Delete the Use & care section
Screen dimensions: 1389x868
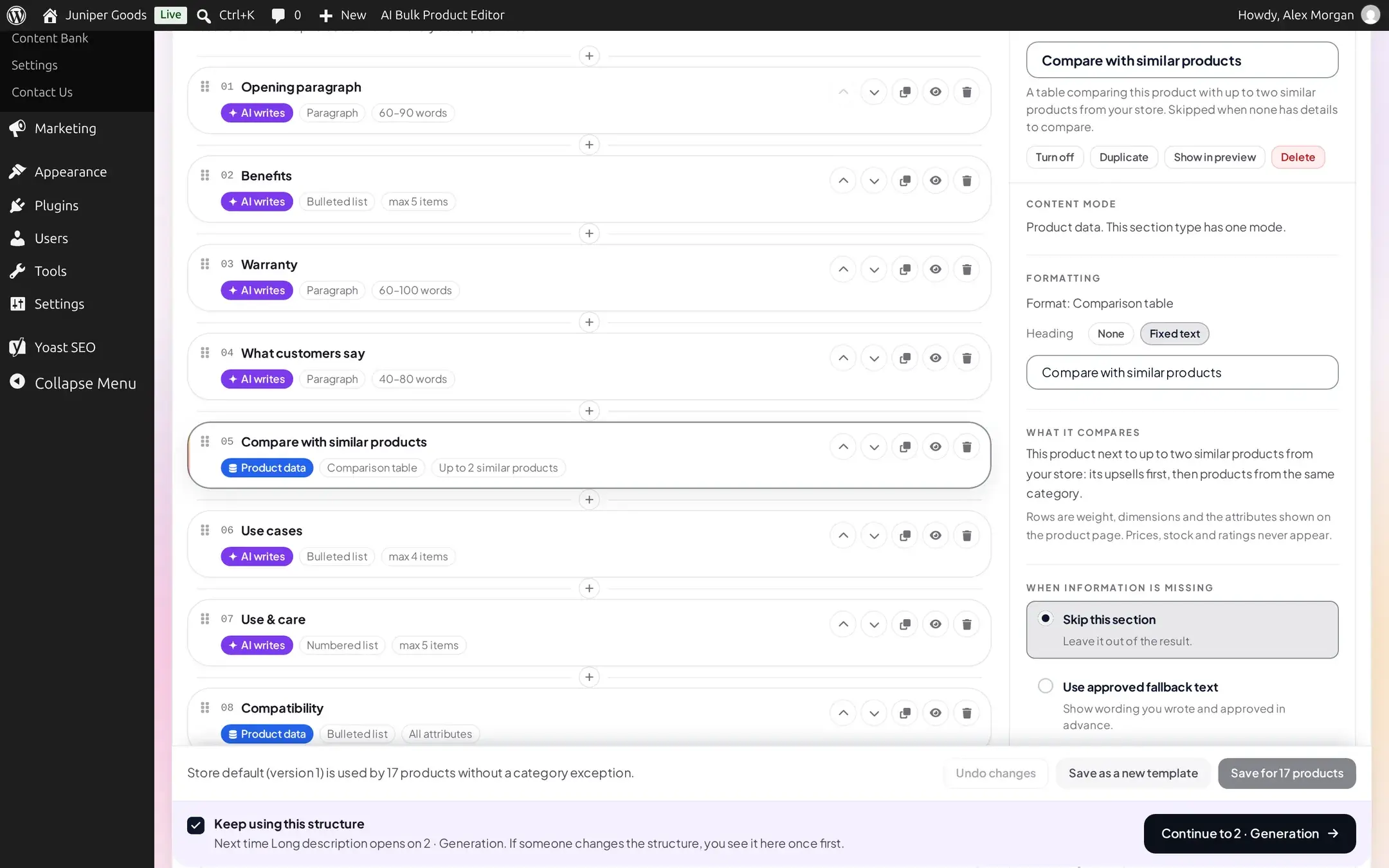click(967, 624)
